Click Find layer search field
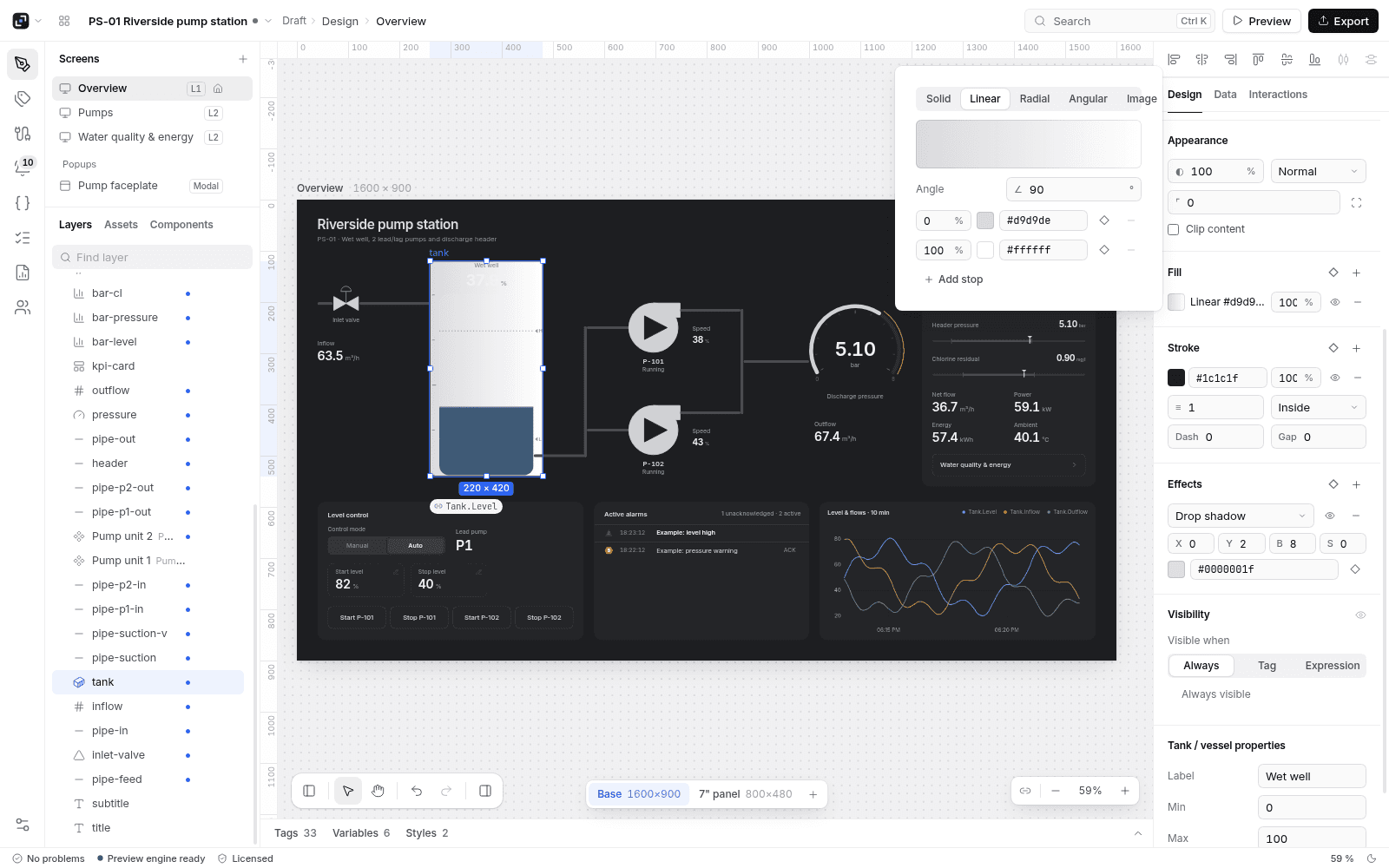Viewport: 1389px width, 868px height. (x=152, y=257)
